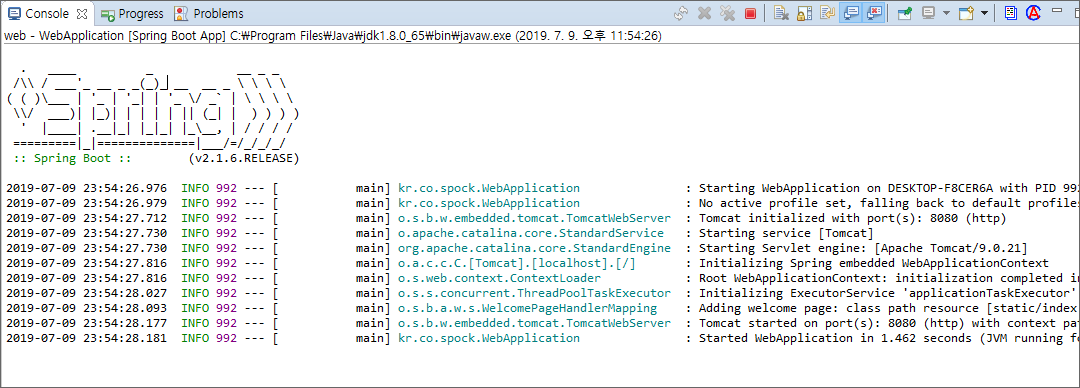Toggle Pin Console green pushpin icon
This screenshot has width=1080, height=388.
pos(905,12)
